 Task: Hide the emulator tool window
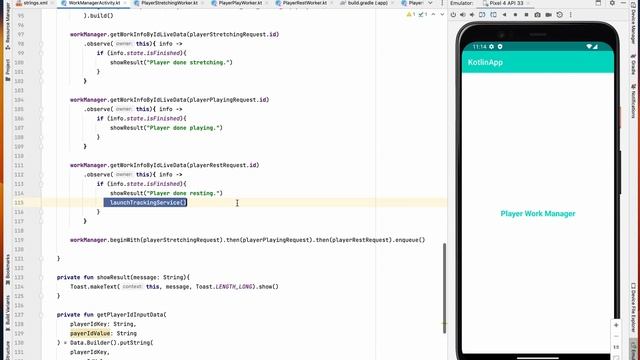[623, 3]
